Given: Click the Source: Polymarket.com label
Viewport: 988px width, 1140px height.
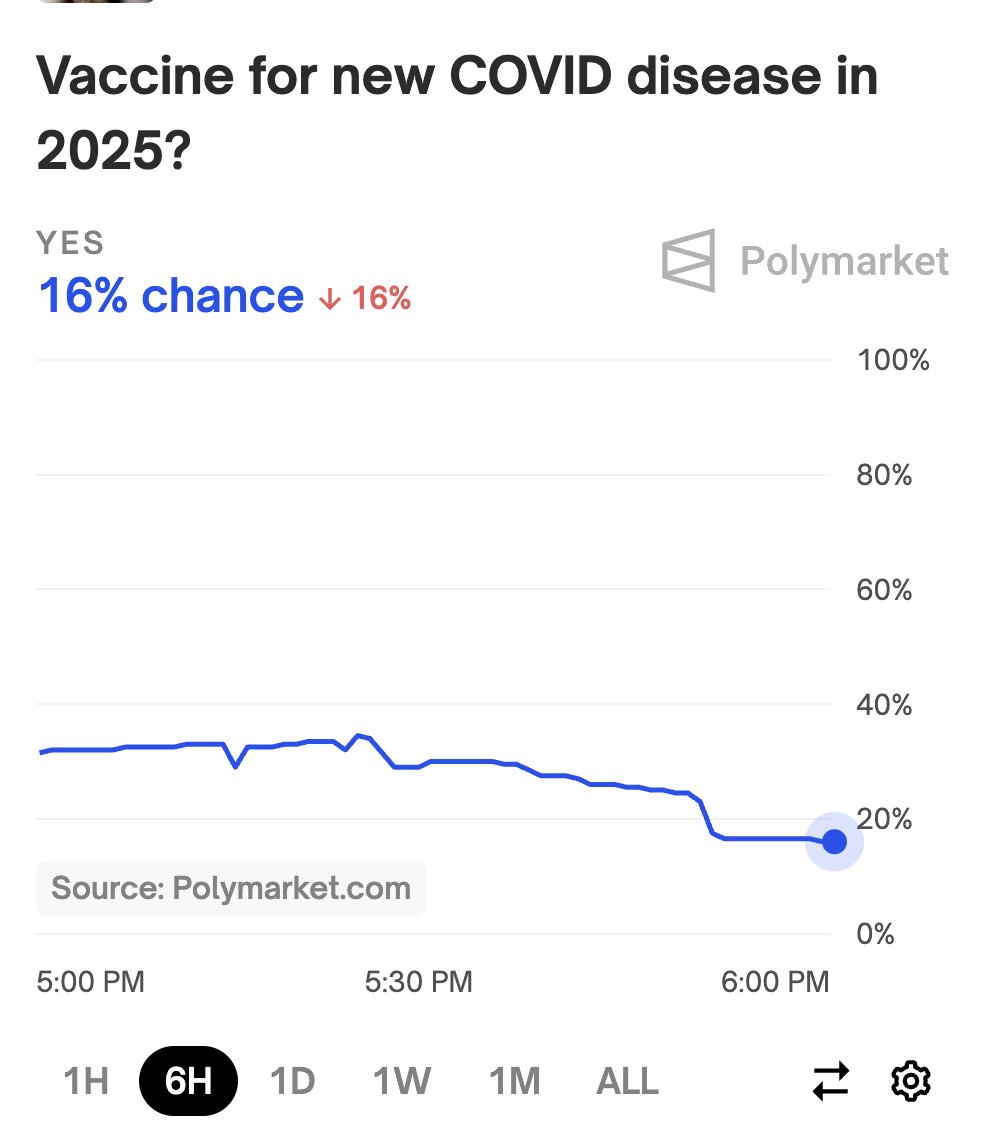Looking at the screenshot, I should coord(231,888).
